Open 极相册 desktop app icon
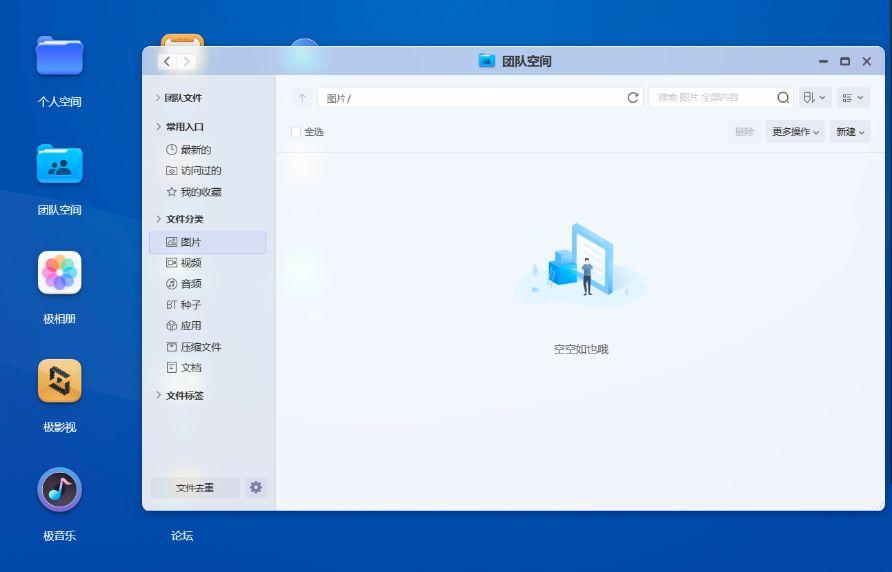The width and height of the screenshot is (892, 572). point(60,273)
